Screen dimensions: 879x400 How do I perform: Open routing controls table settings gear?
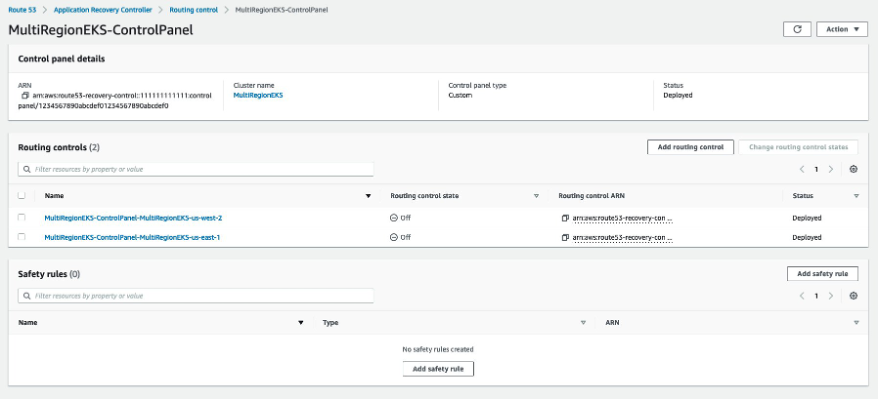853,169
